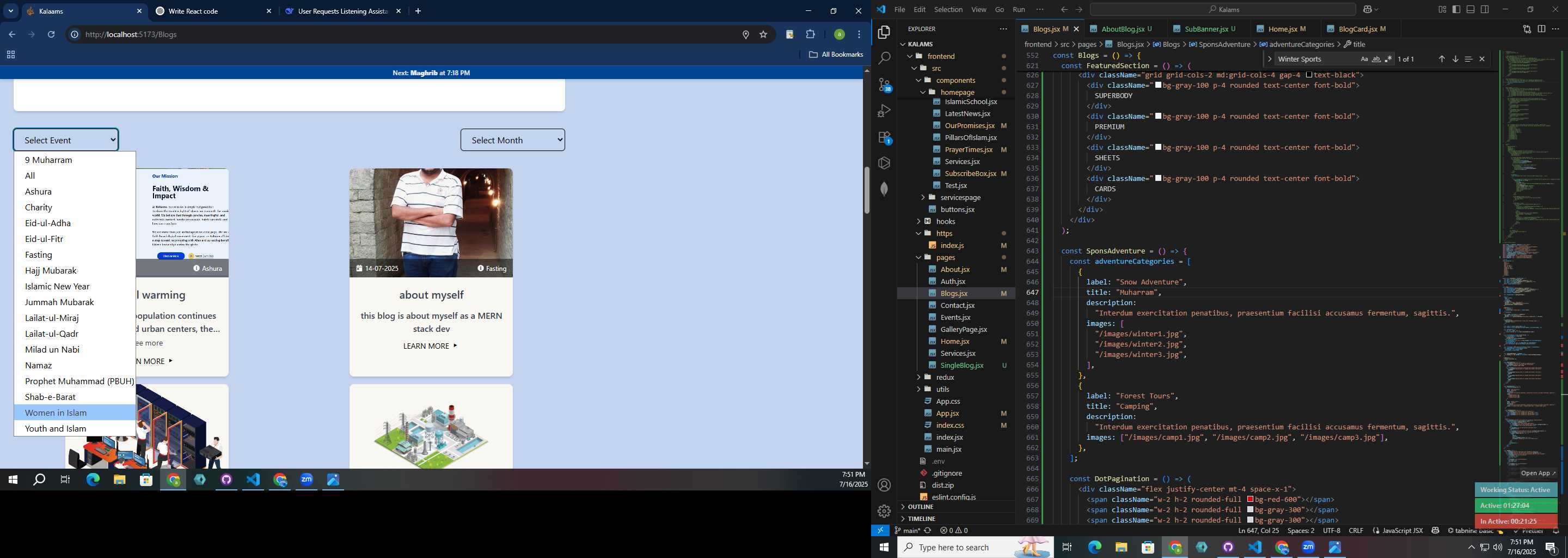Viewport: 1568px width, 558px height.
Task: Open the Run and Debug view
Action: 884,111
